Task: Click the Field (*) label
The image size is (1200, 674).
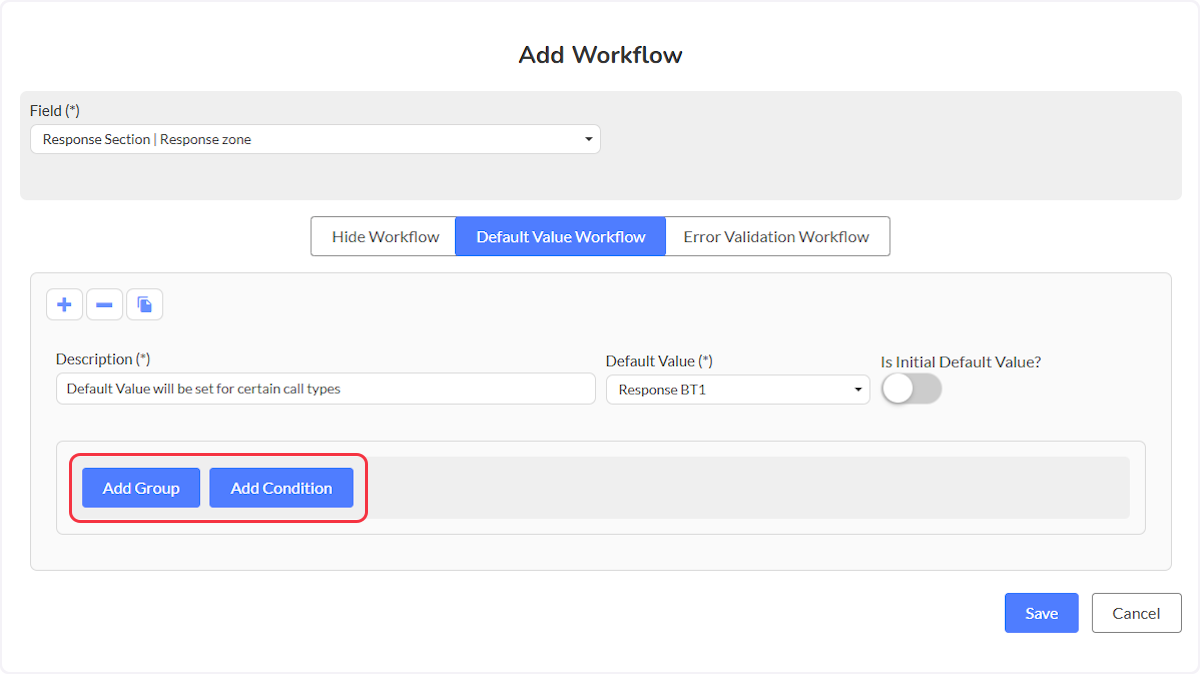Action: (55, 111)
